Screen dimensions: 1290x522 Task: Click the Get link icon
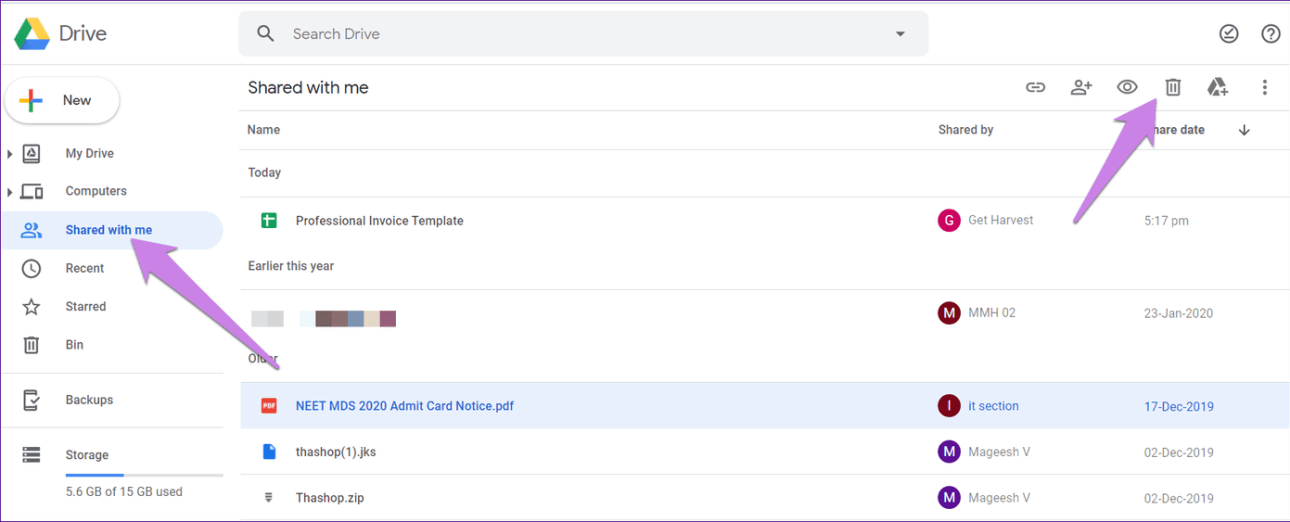click(1035, 88)
